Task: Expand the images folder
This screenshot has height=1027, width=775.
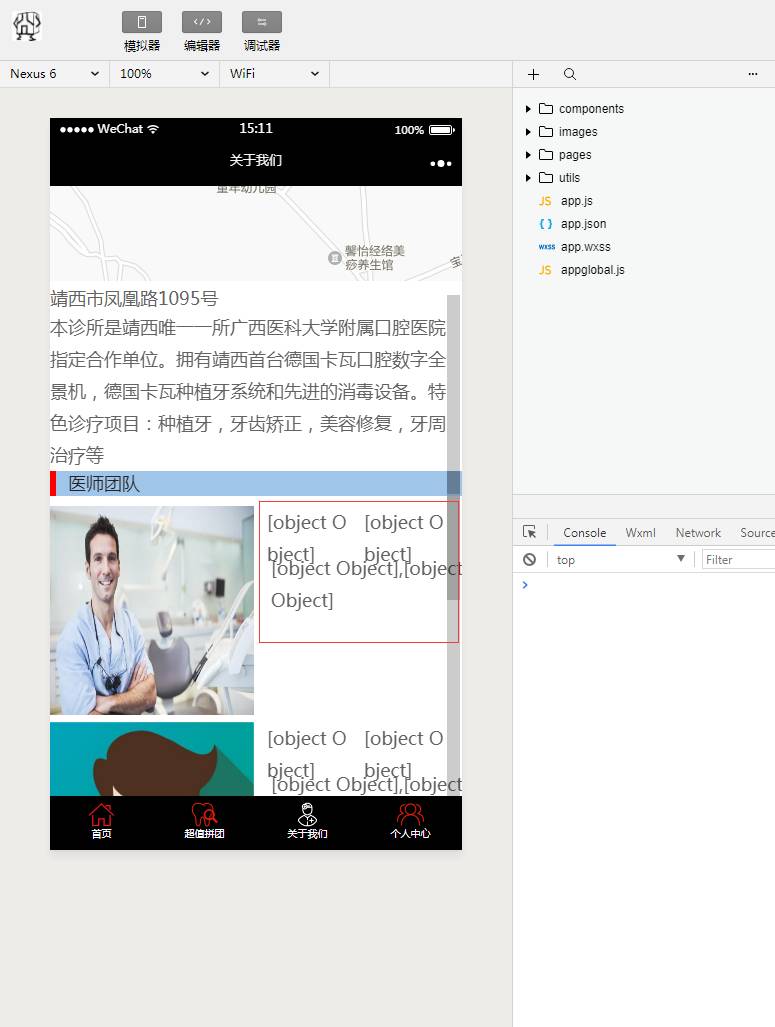Action: 527,132
